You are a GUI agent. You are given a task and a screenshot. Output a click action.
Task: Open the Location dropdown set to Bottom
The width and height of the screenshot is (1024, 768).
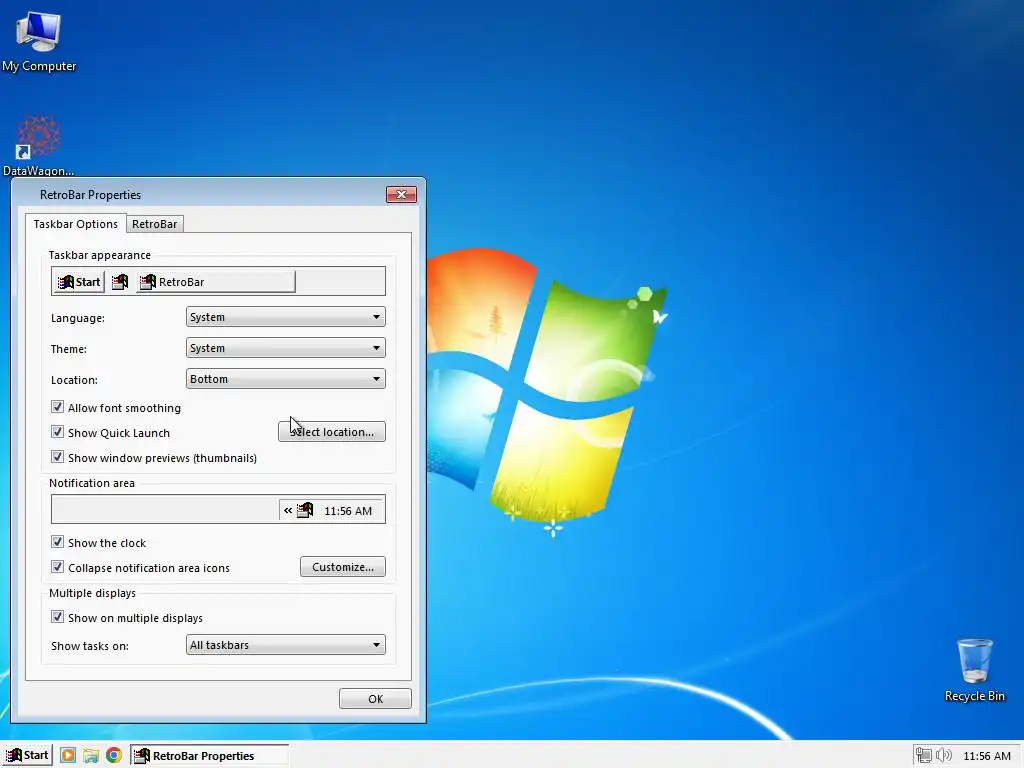click(x=285, y=379)
